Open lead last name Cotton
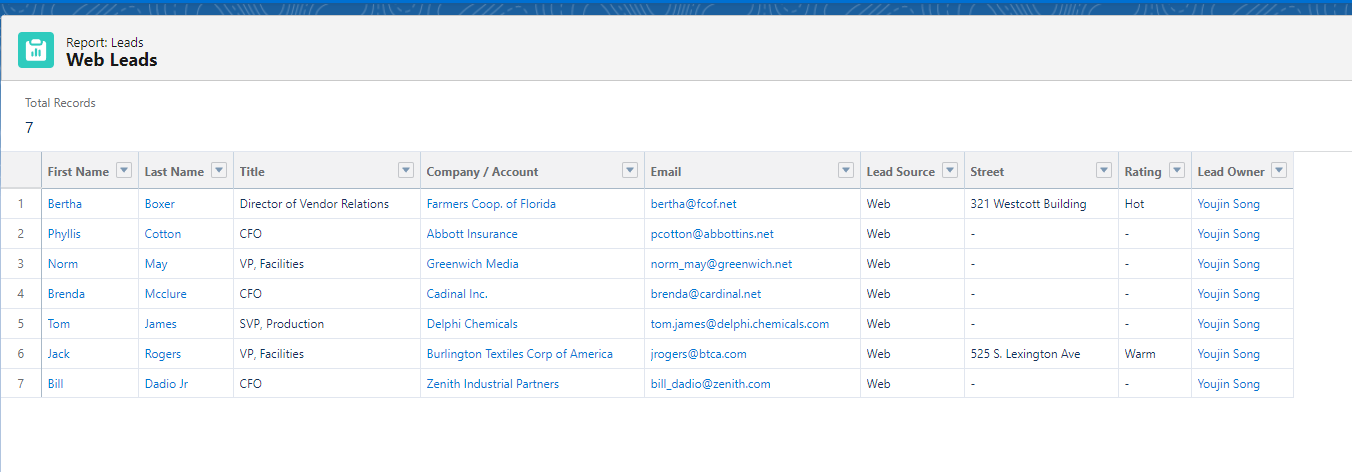1352x472 pixels. (163, 234)
